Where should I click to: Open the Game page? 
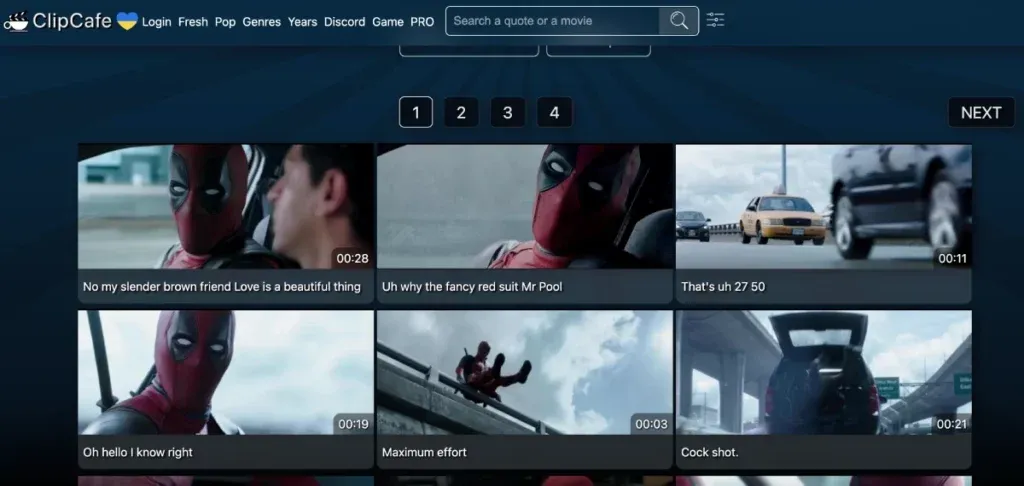[x=388, y=22]
